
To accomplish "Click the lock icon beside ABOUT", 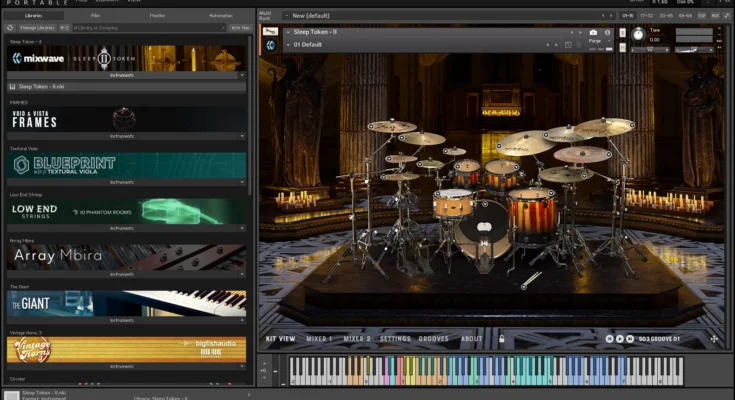I will click(x=501, y=339).
